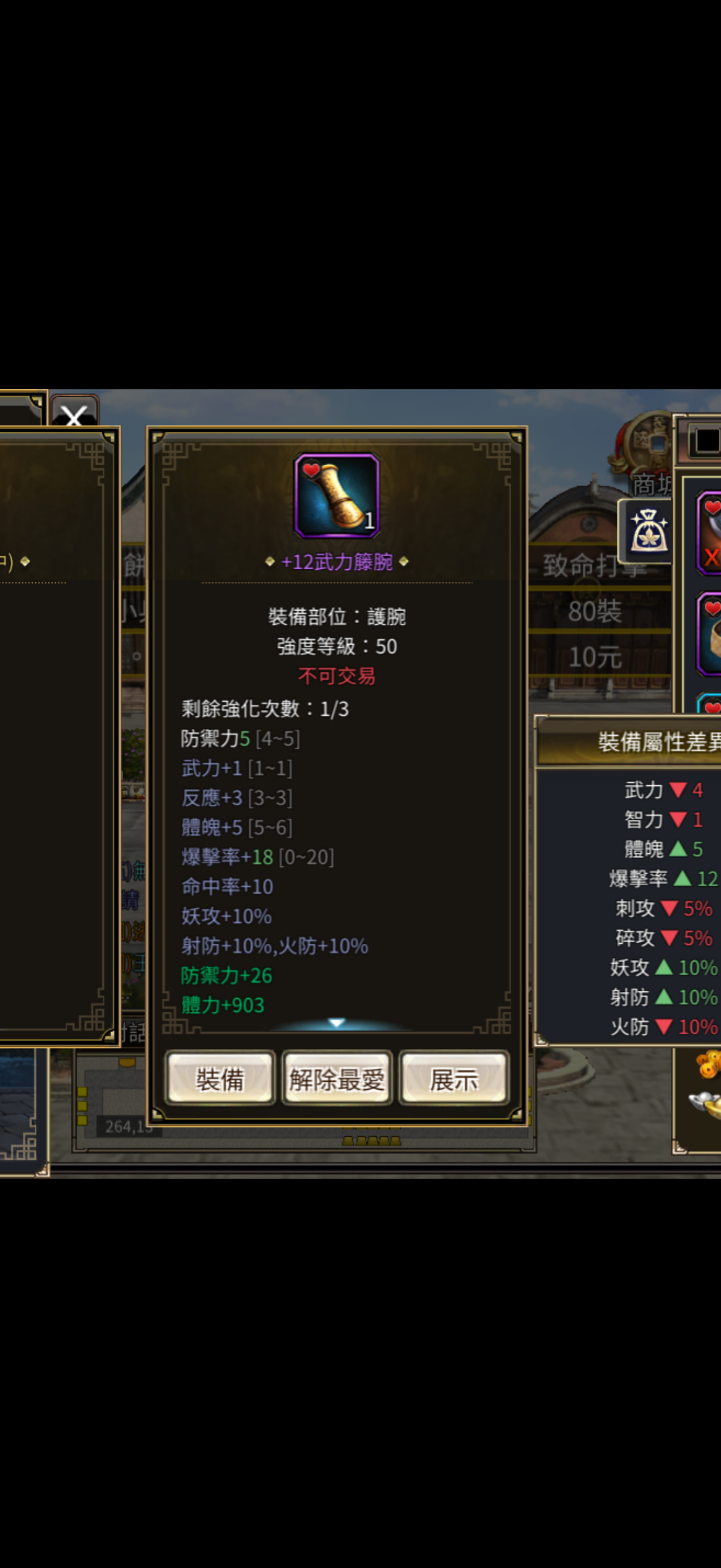This screenshot has height=1568, width=721.
Task: Click the armguard item icon thumbnail
Action: pos(337,496)
